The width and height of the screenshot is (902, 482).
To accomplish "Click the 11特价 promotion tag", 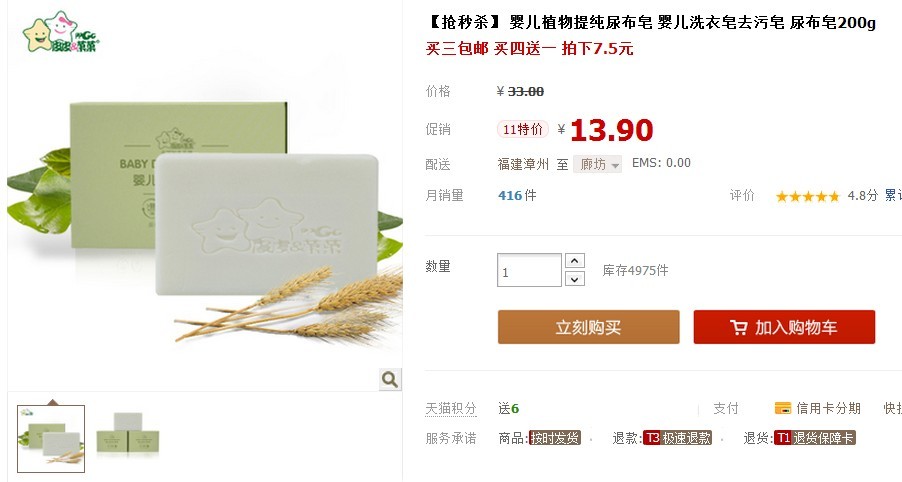I will pos(522,129).
